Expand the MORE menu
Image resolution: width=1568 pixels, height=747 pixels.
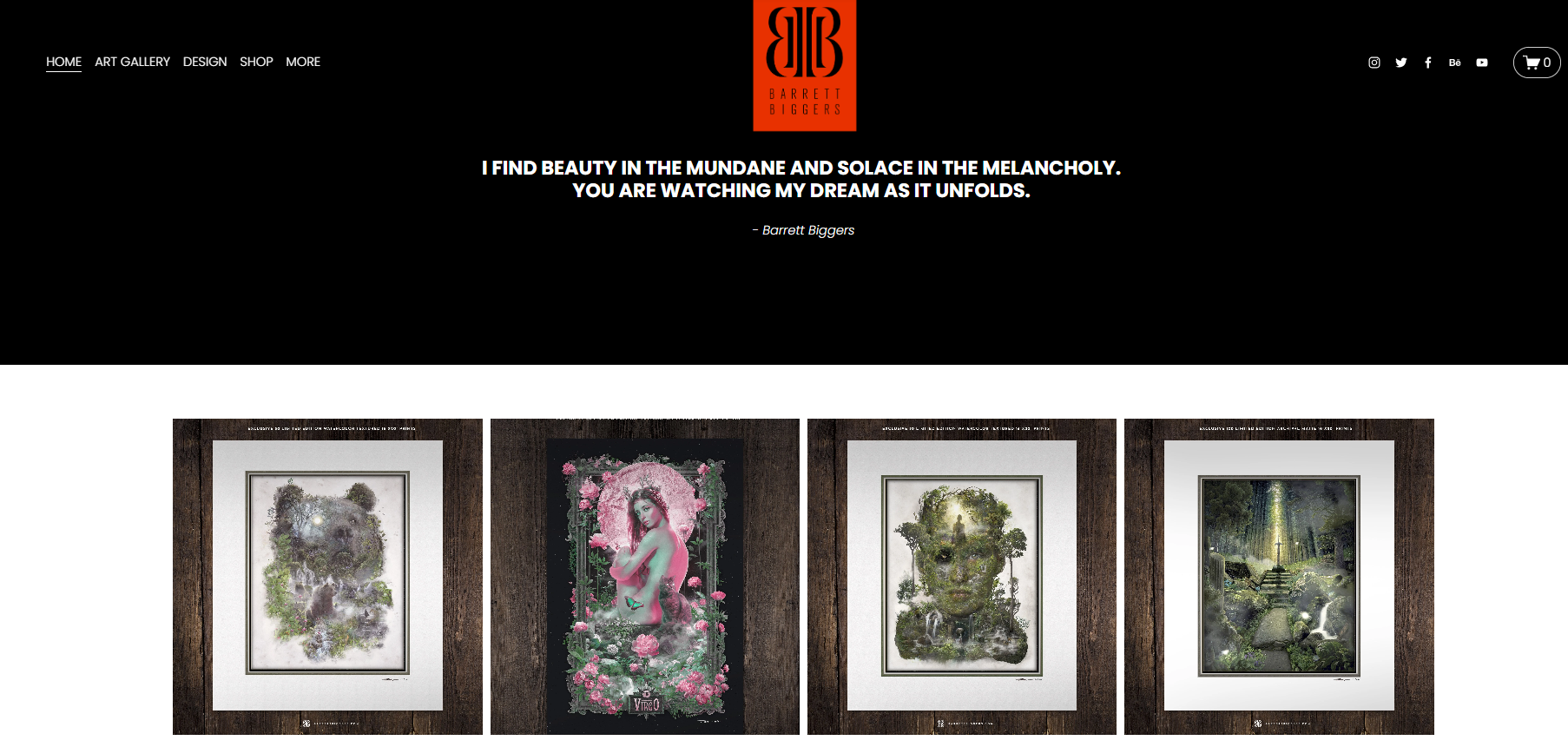303,62
